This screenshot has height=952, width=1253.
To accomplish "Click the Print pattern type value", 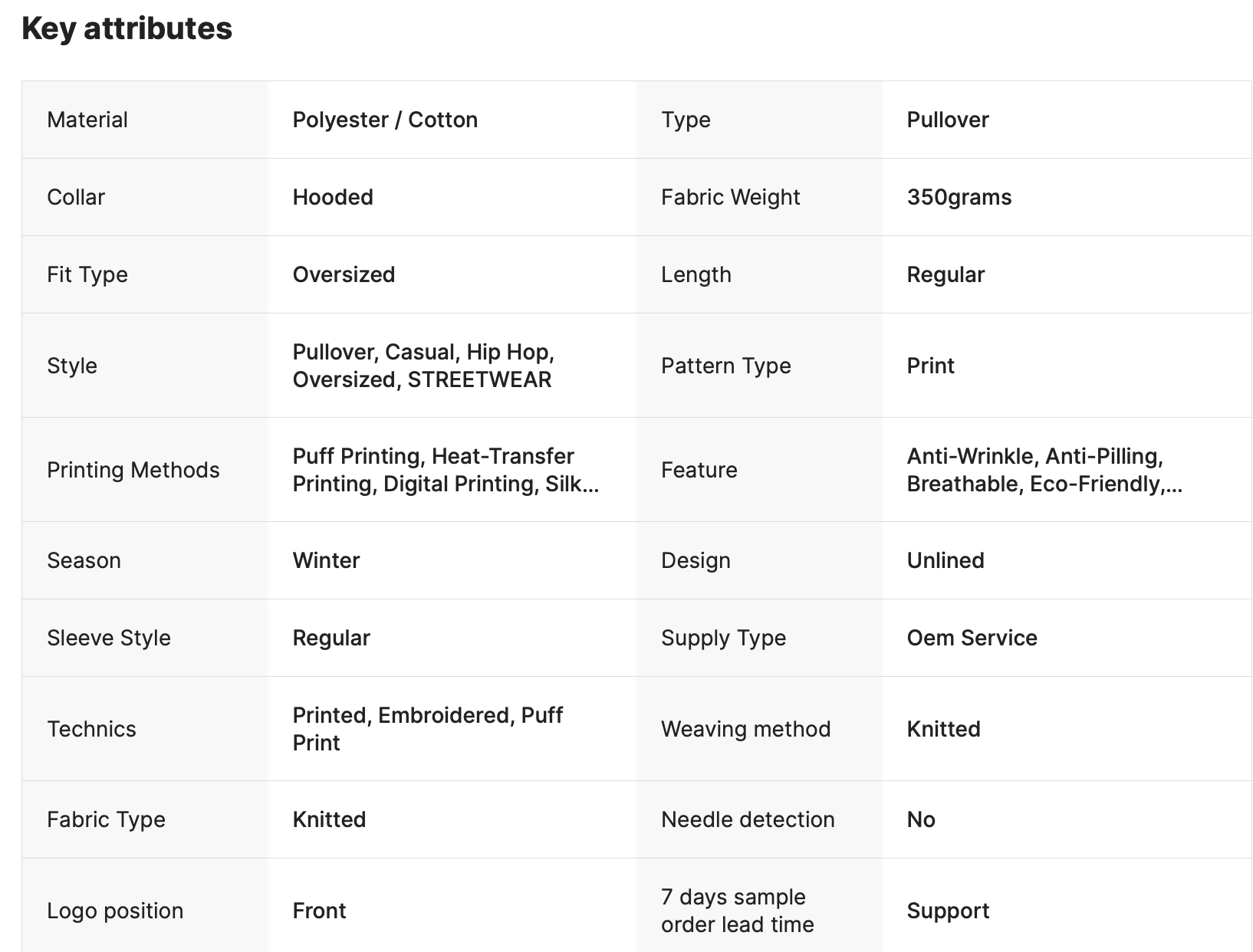I will [930, 366].
